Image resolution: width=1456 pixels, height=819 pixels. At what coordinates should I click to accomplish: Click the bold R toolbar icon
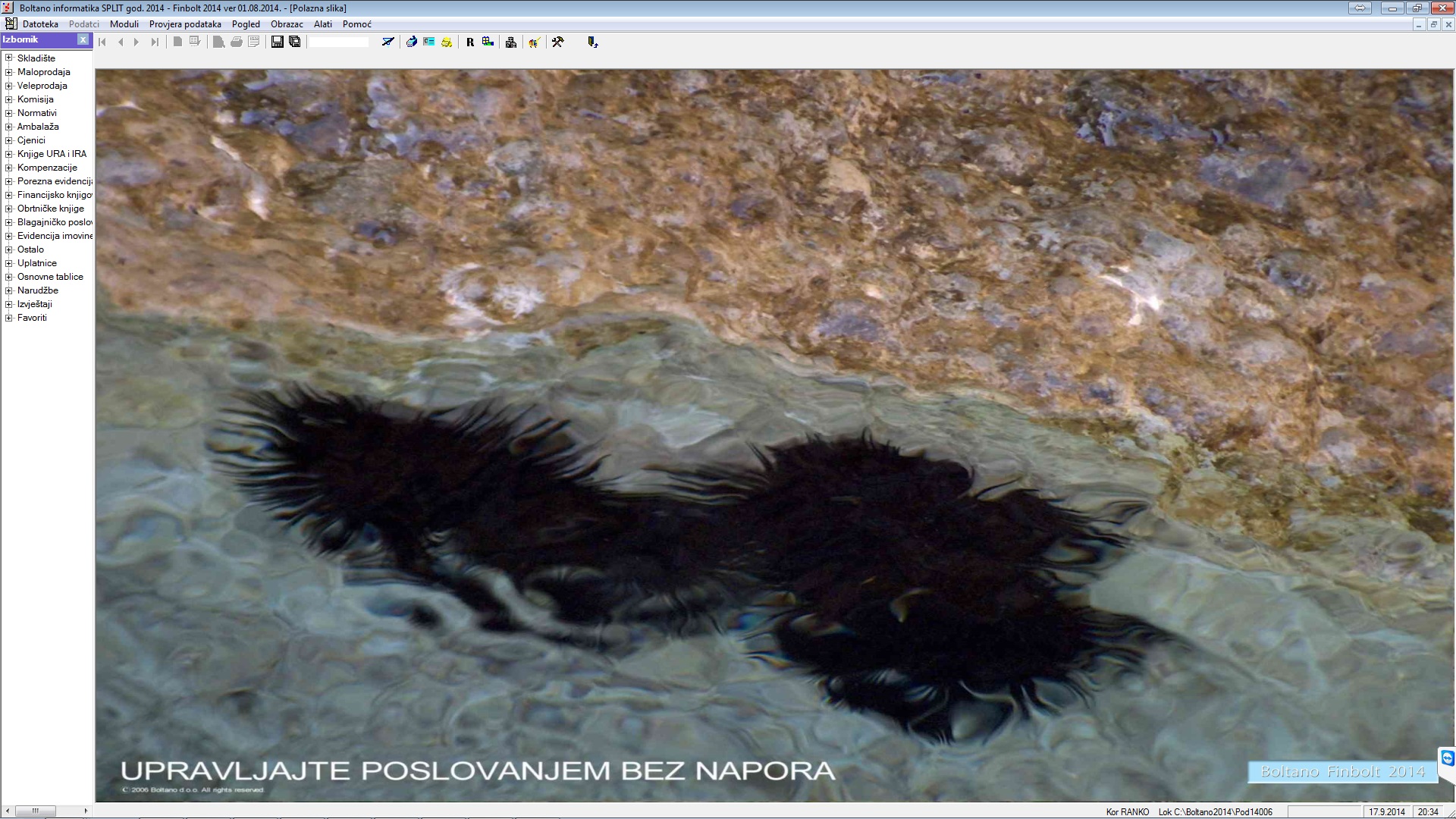tap(470, 42)
